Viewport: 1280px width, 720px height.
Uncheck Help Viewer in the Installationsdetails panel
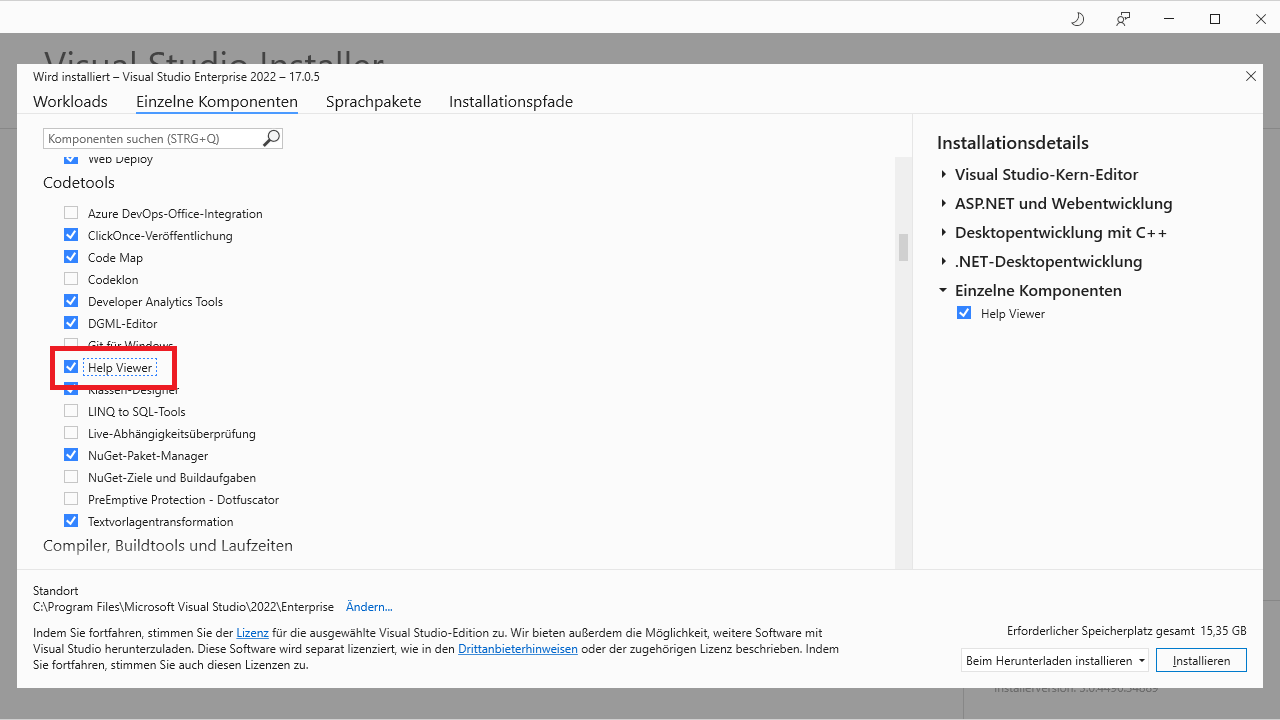[963, 312]
